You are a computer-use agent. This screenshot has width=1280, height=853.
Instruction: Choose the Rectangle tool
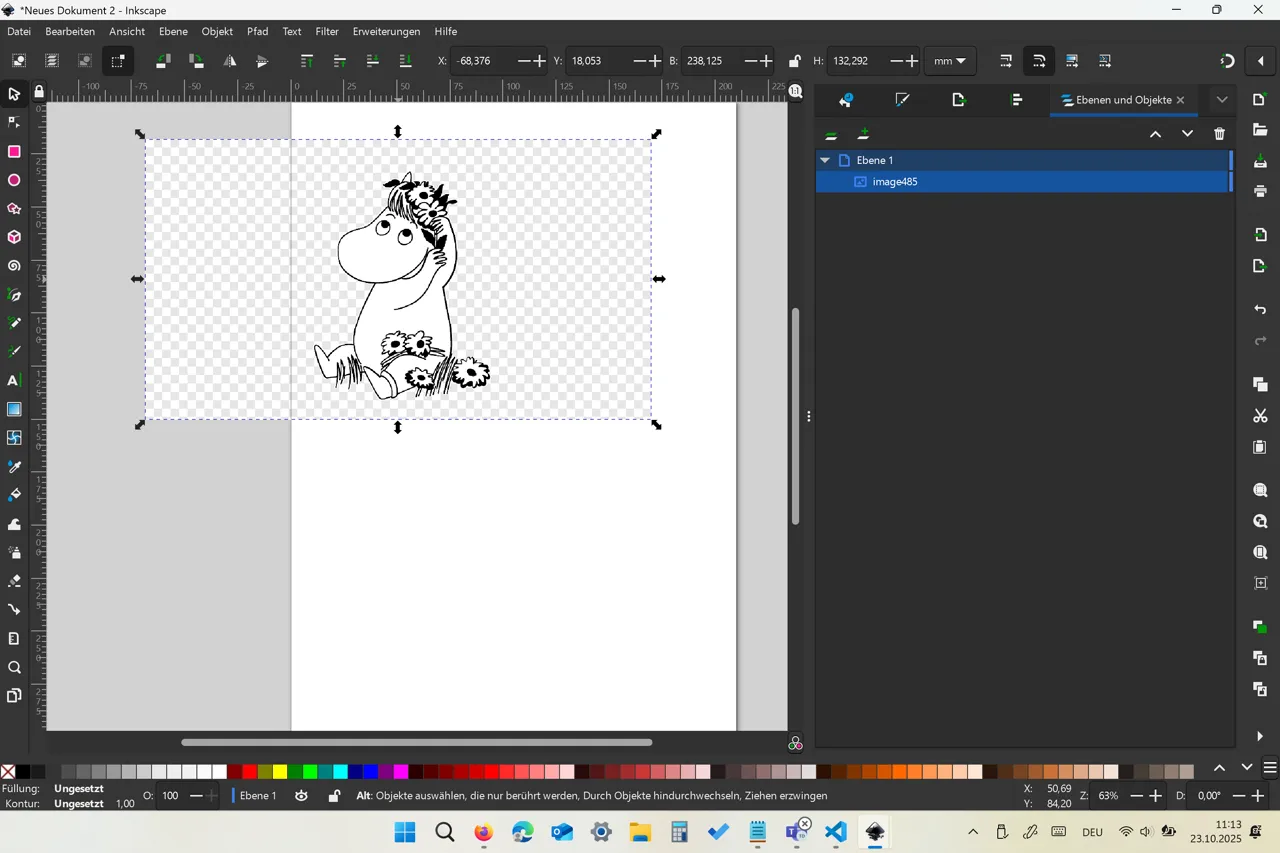point(14,152)
